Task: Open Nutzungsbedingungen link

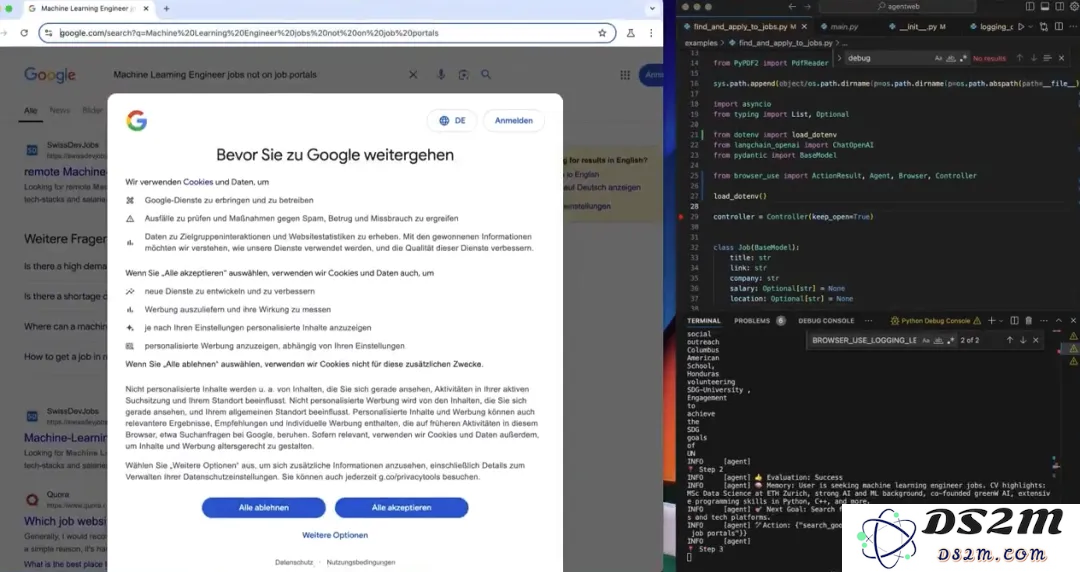Action: (361, 562)
